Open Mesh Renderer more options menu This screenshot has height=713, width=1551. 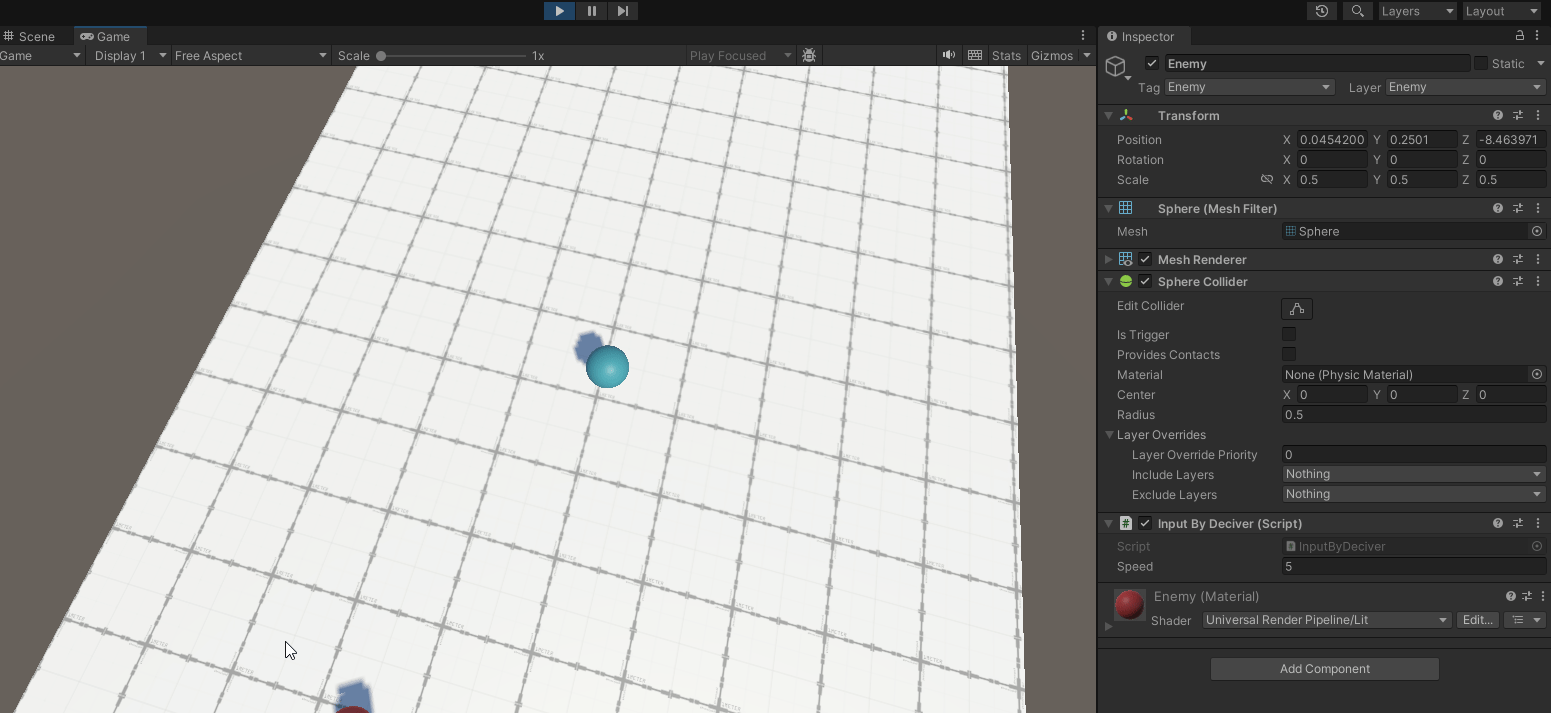click(x=1538, y=260)
